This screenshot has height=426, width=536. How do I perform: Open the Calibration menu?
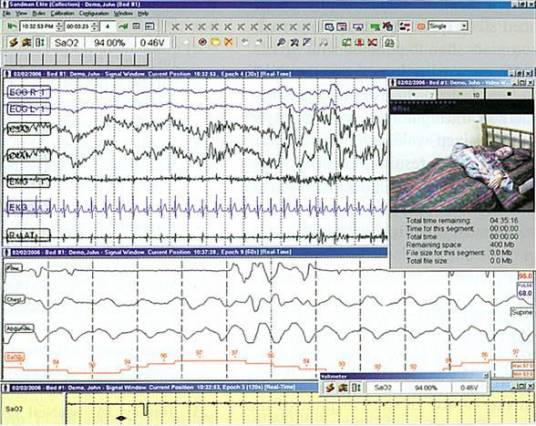62,14
